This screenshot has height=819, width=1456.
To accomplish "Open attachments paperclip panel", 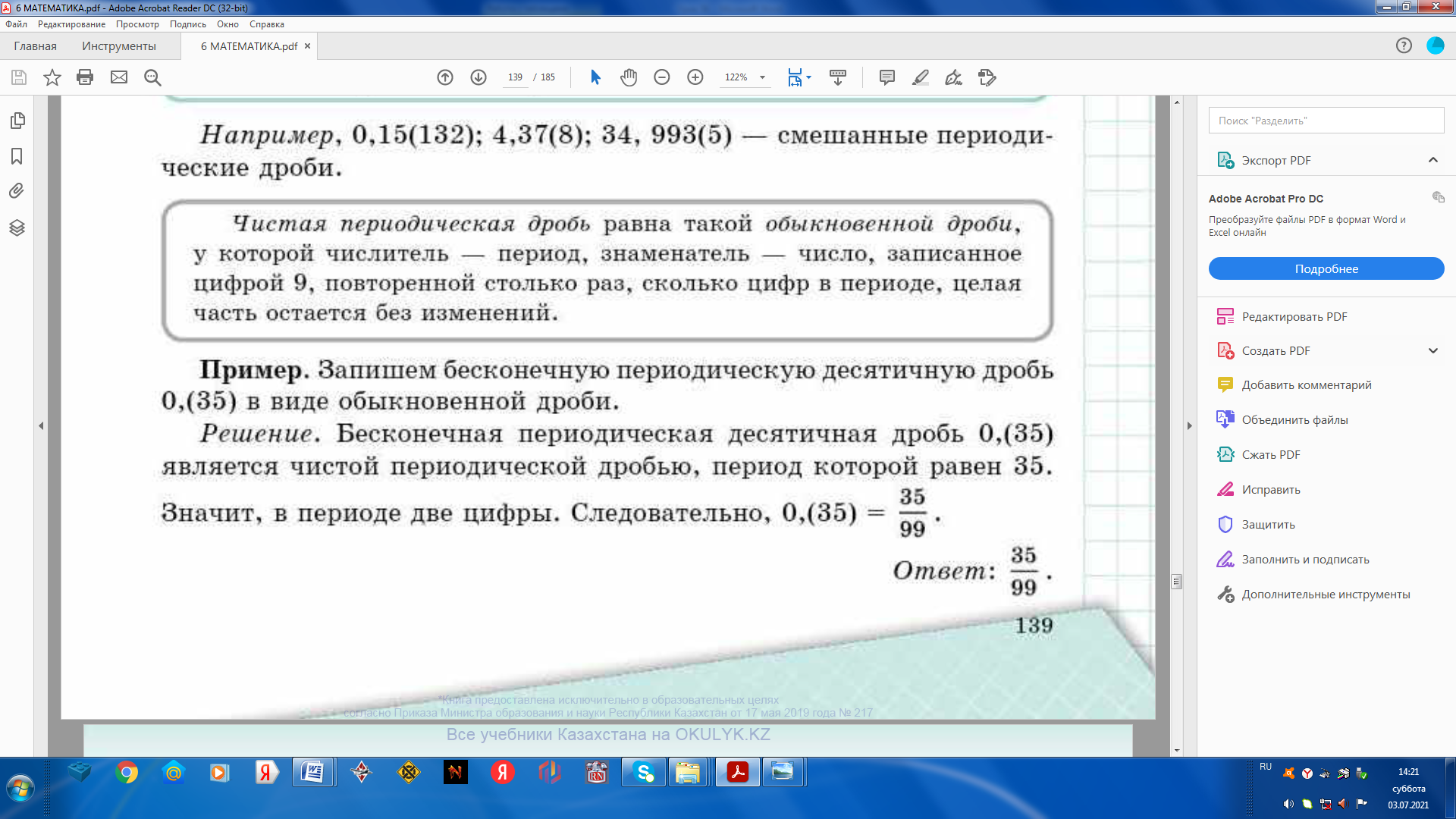I will (x=17, y=191).
